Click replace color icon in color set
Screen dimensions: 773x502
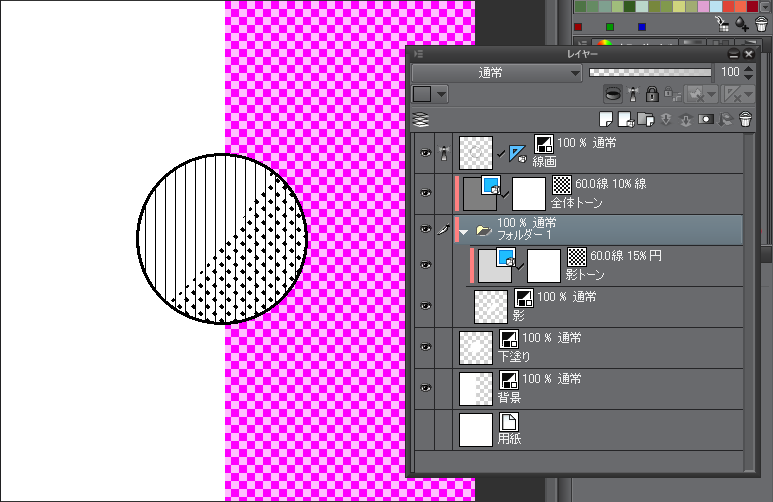[722, 24]
